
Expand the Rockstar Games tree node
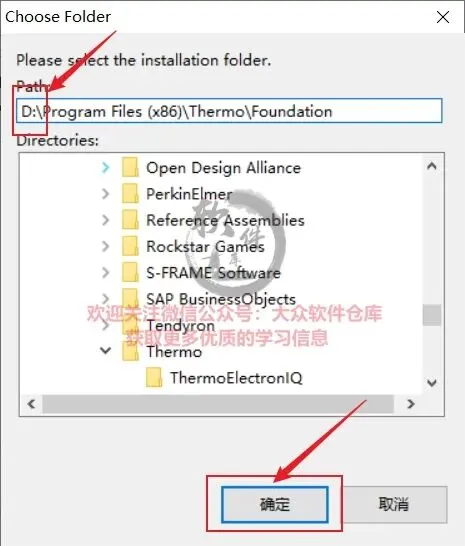point(106,246)
